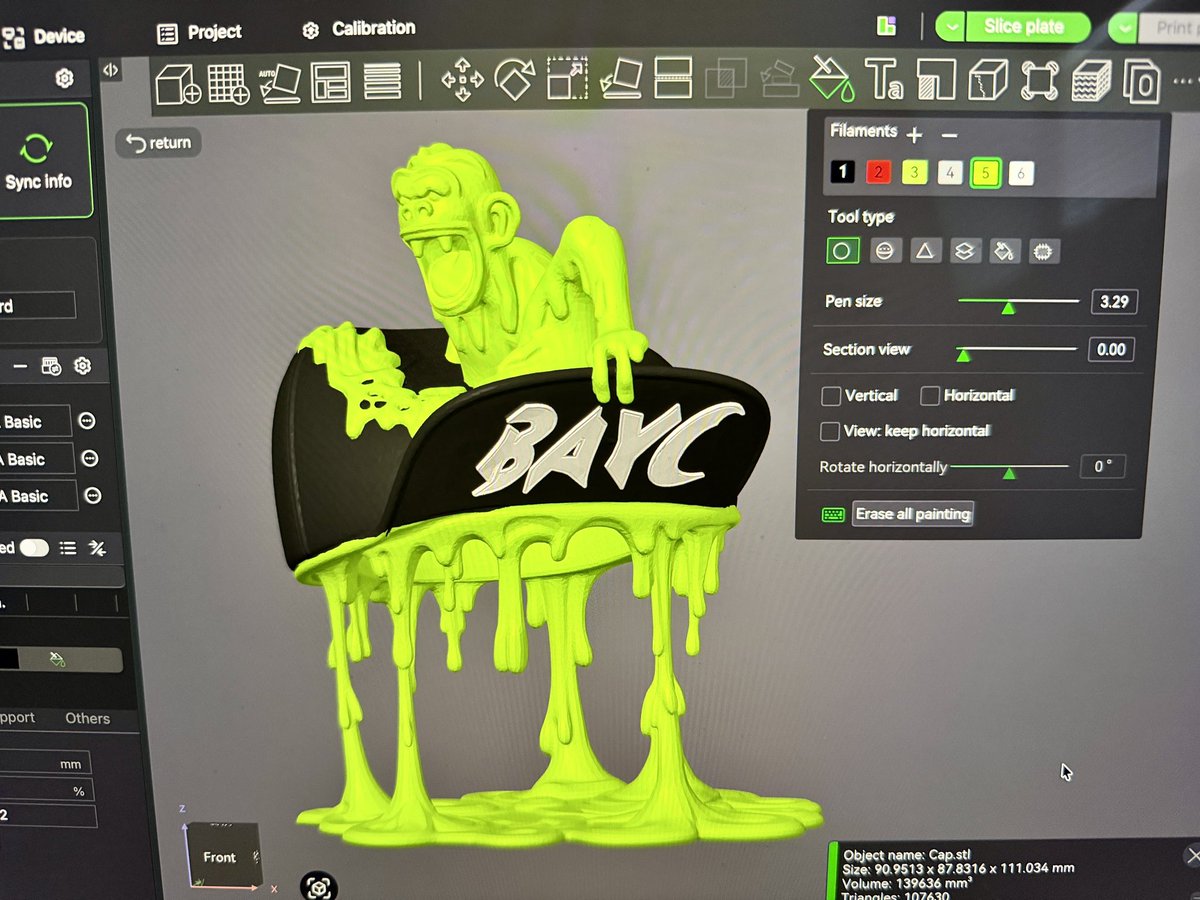The width and height of the screenshot is (1200, 900).
Task: Click the sidebar collapse arrows icon
Action: [111, 70]
